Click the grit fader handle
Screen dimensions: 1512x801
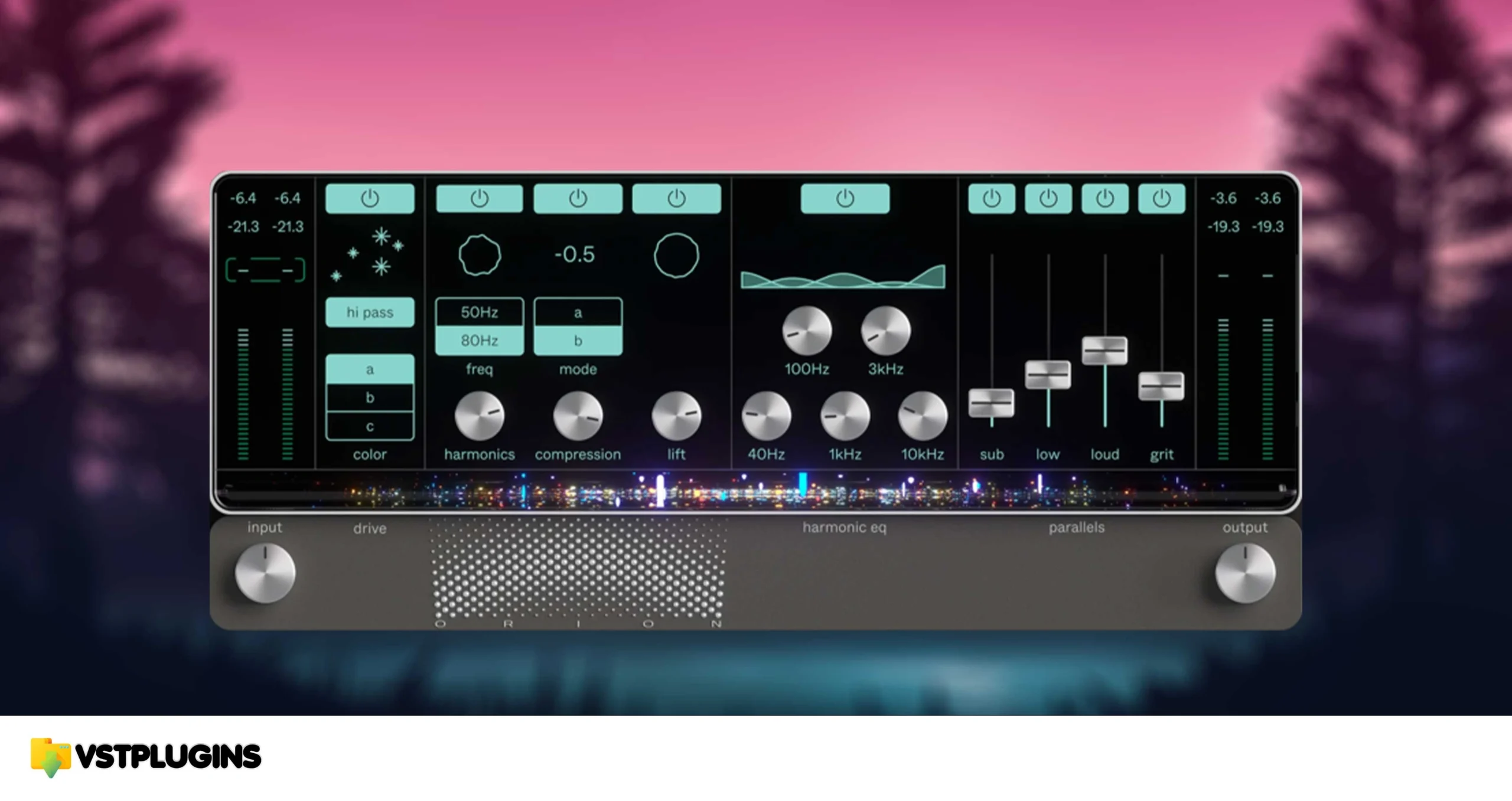1162,387
